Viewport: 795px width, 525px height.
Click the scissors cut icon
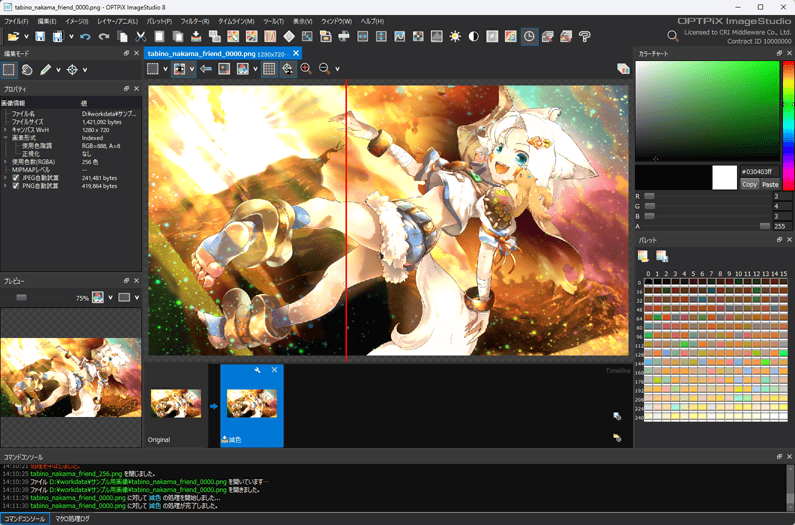tap(140, 37)
